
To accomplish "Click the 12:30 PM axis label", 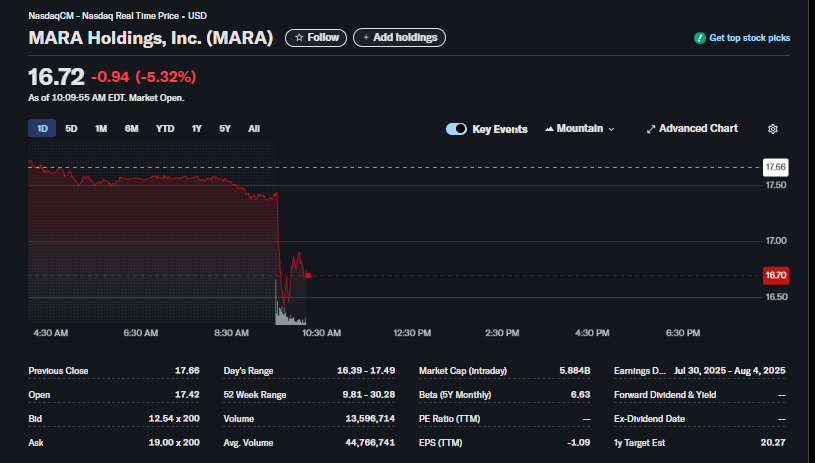I will (412, 333).
